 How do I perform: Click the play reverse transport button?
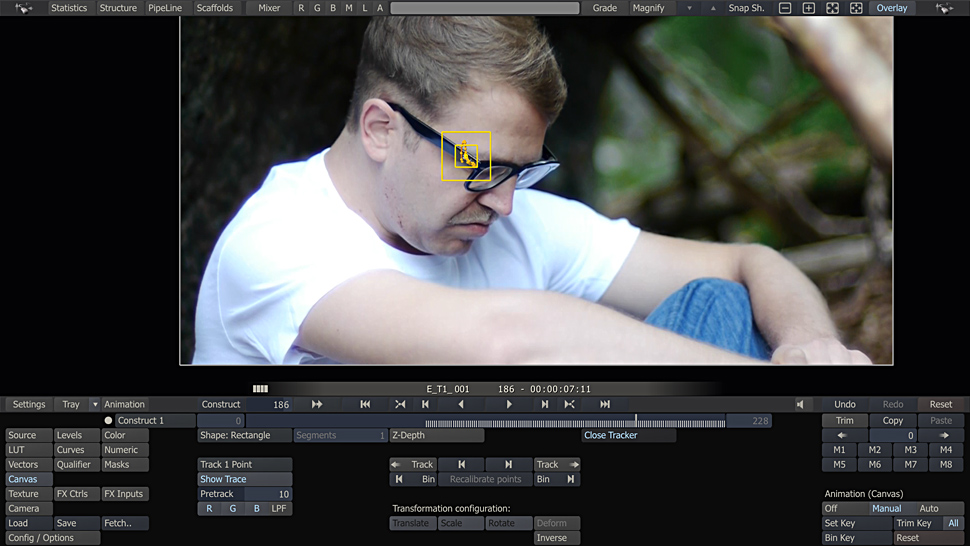point(461,404)
